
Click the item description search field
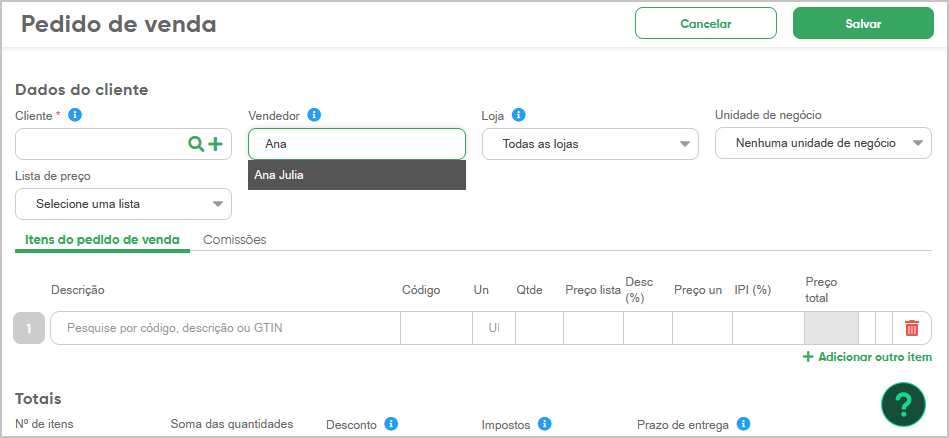[225, 328]
